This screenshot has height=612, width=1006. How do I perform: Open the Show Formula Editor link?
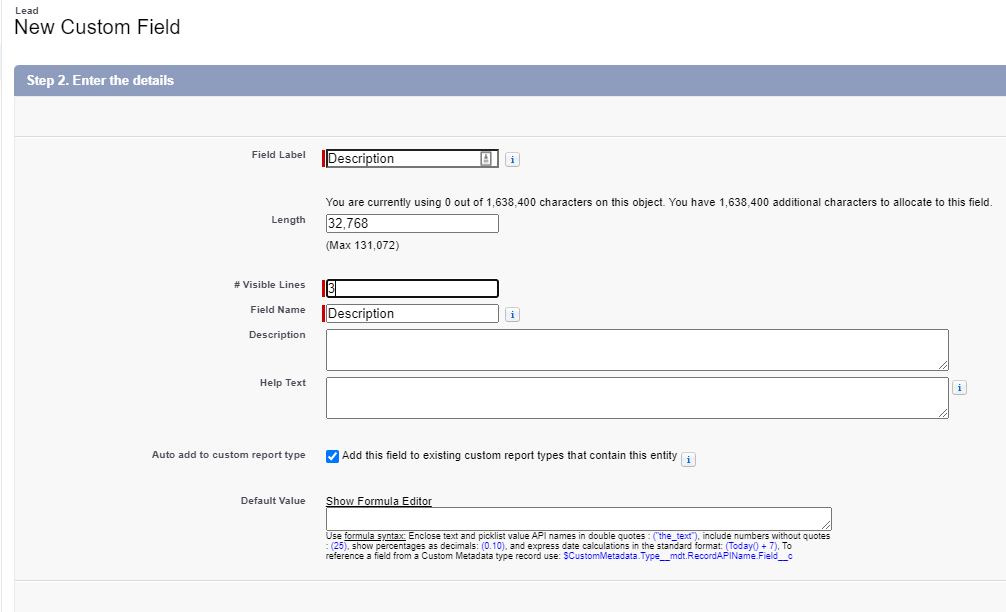pyautogui.click(x=378, y=500)
